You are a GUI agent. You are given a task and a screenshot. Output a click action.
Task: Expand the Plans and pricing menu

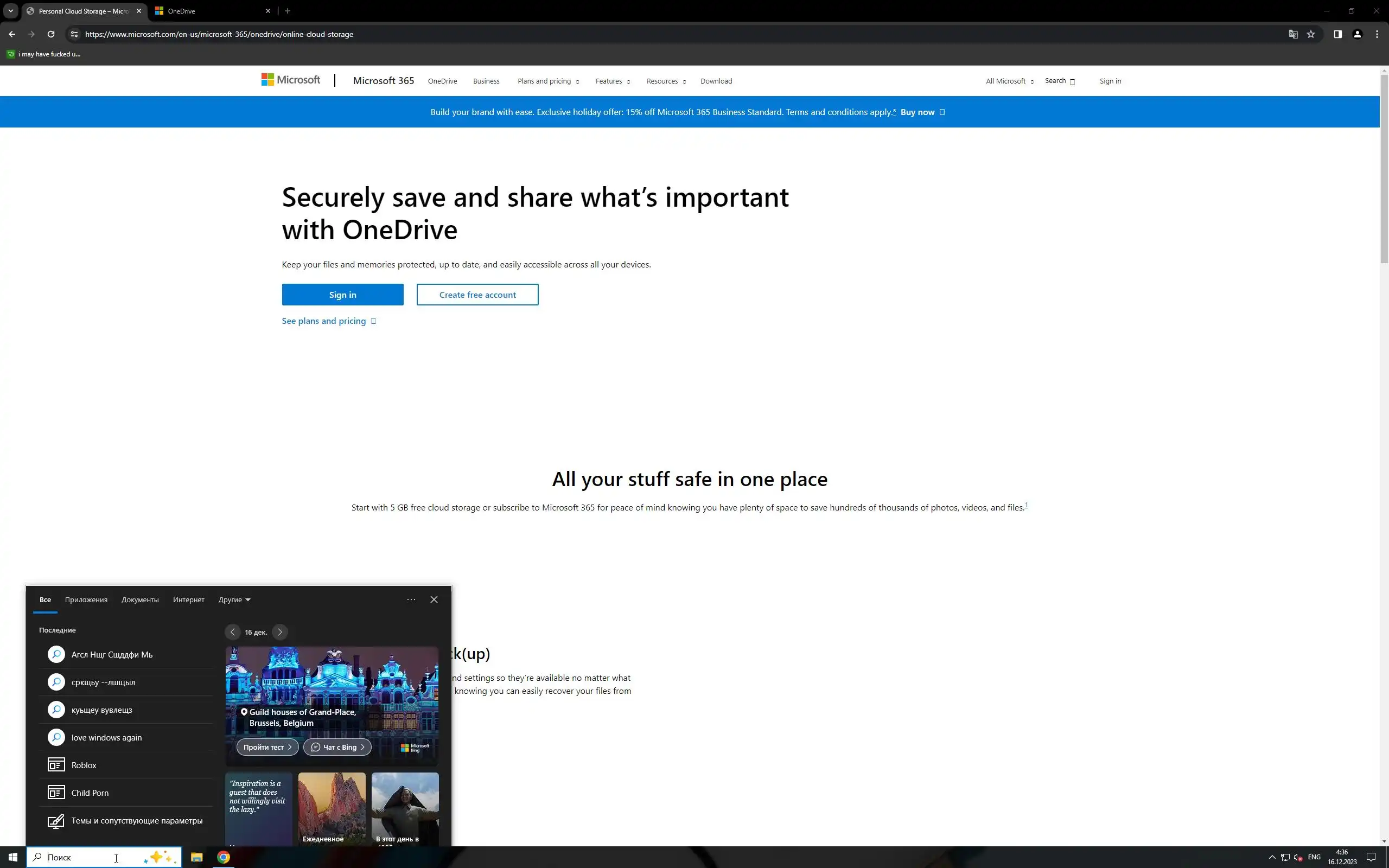click(x=548, y=81)
